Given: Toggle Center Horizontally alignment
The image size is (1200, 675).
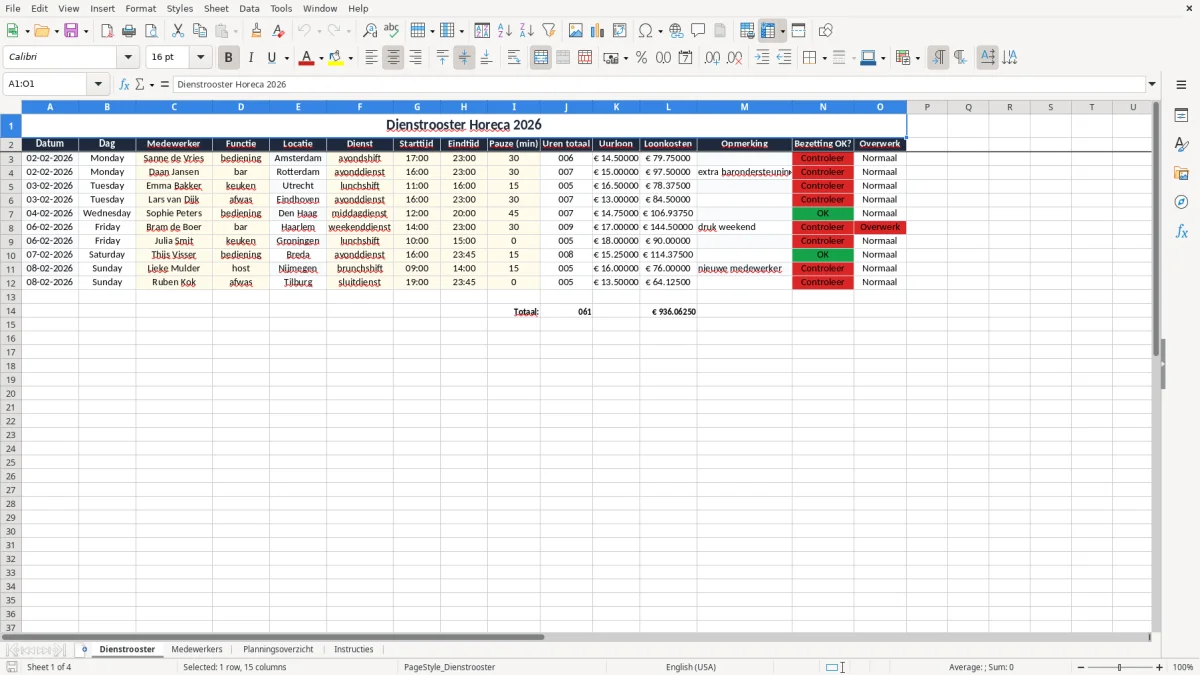Looking at the screenshot, I should pyautogui.click(x=393, y=58).
